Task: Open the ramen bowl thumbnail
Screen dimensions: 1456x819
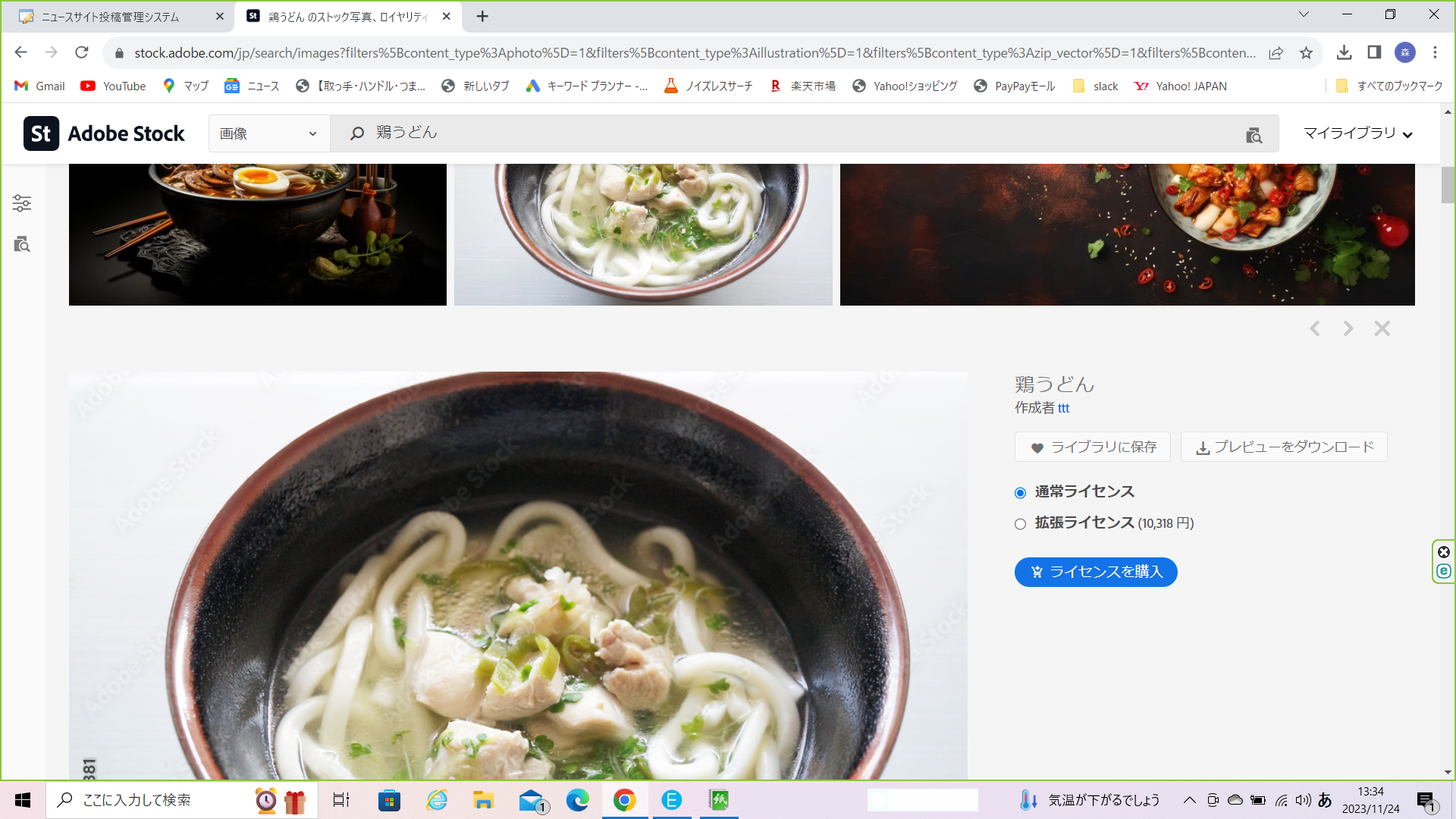Action: (258, 234)
